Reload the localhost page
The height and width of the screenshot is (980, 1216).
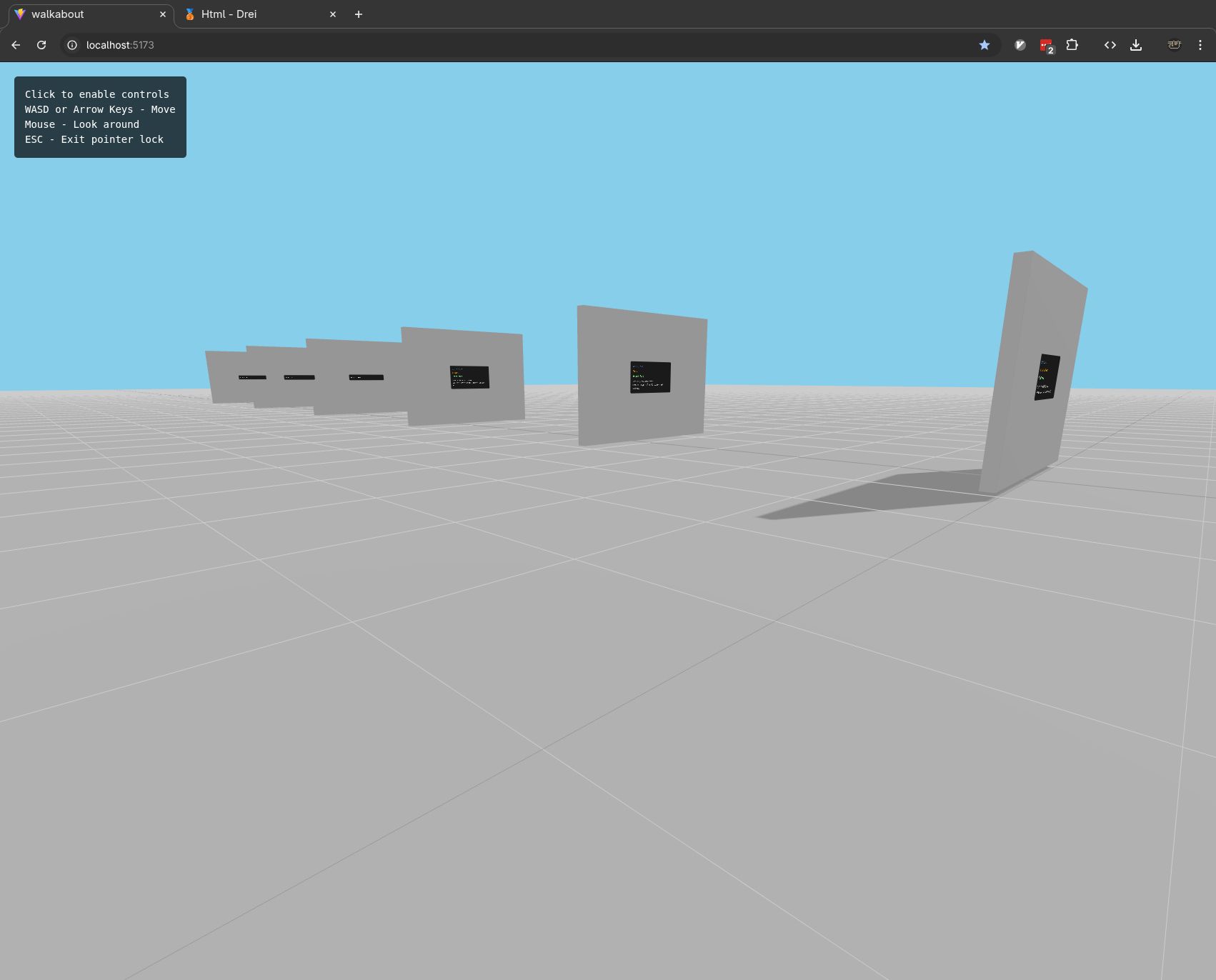(x=41, y=45)
